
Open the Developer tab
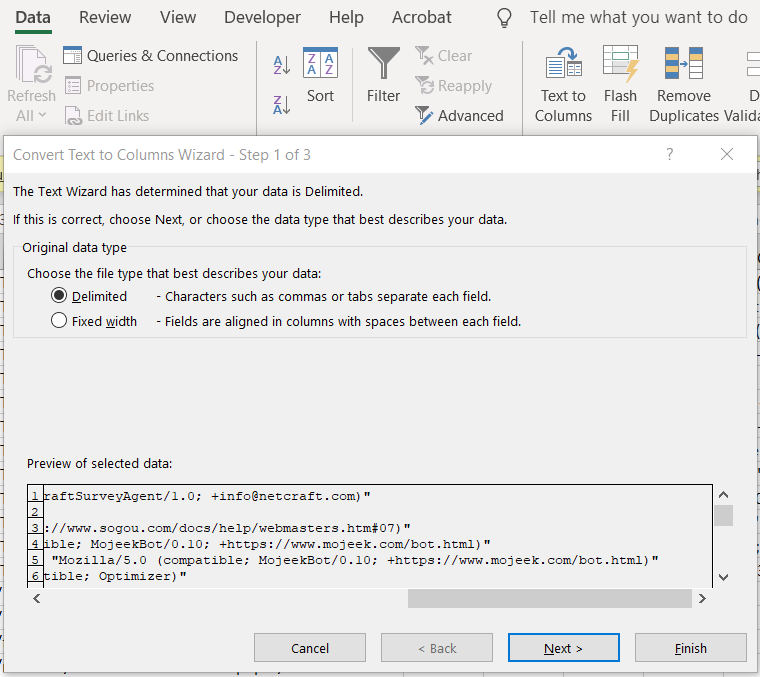(262, 17)
